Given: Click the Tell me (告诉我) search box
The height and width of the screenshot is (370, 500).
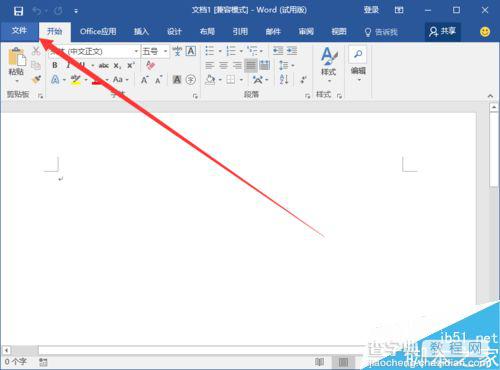Looking at the screenshot, I should [x=381, y=32].
